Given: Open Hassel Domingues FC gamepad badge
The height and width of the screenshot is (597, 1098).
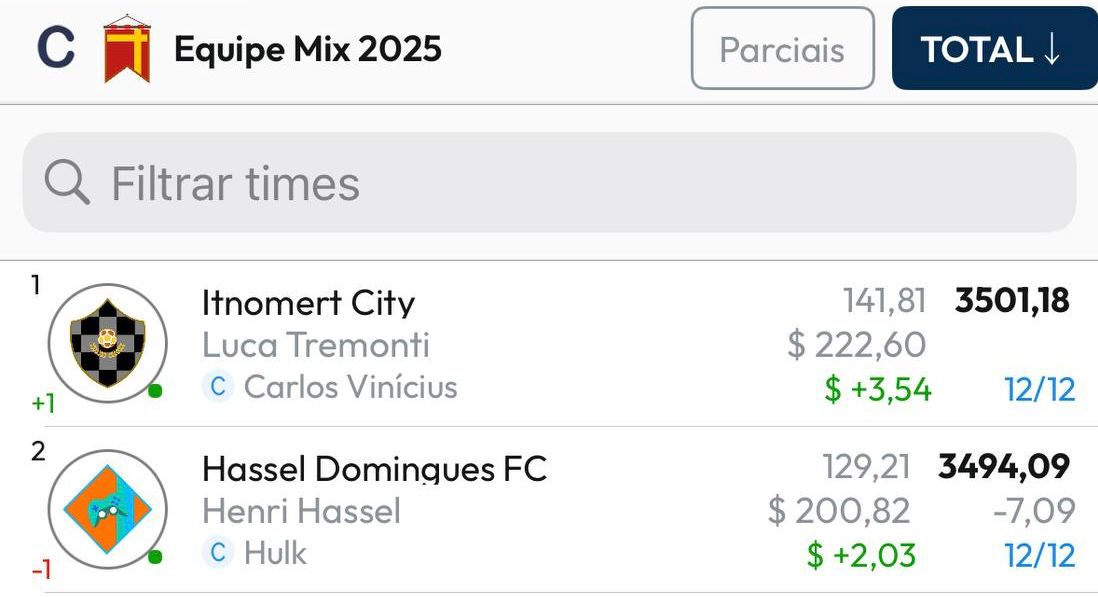Looking at the screenshot, I should click(x=107, y=510).
